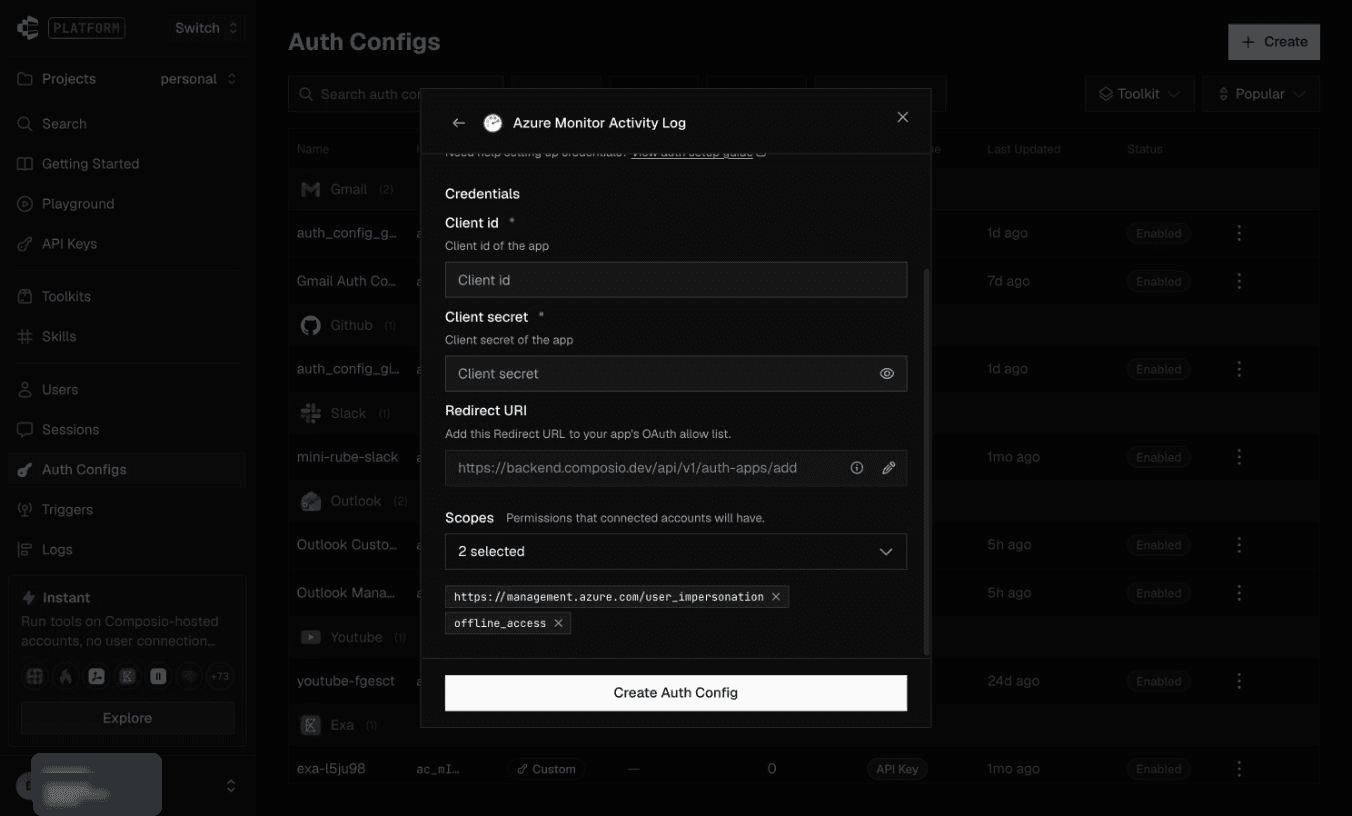Go back using the modal's left arrow
The image size is (1352, 816).
click(x=459, y=123)
